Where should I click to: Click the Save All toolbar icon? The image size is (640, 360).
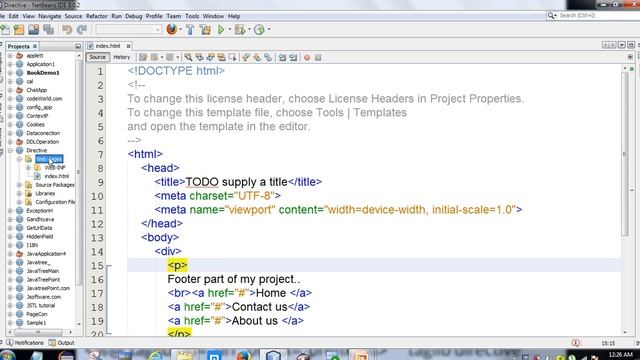[49, 29]
